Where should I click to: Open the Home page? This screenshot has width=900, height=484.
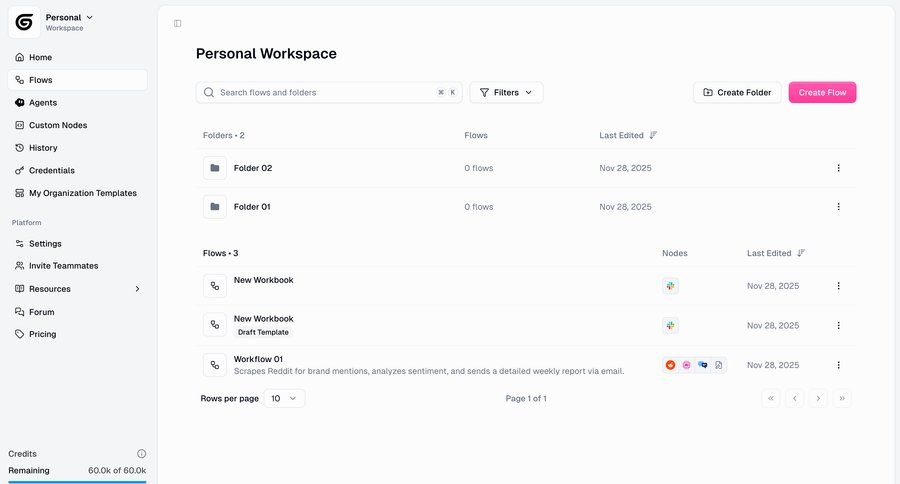pyautogui.click(x=77, y=57)
